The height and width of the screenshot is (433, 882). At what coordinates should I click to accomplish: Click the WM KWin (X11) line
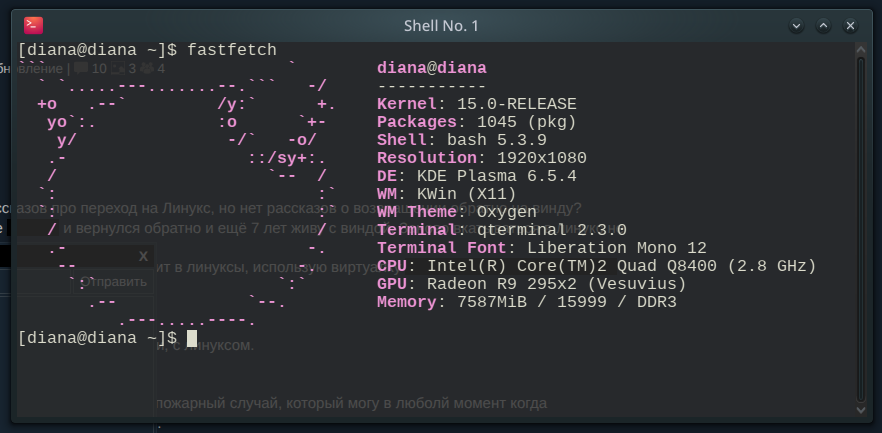441,194
